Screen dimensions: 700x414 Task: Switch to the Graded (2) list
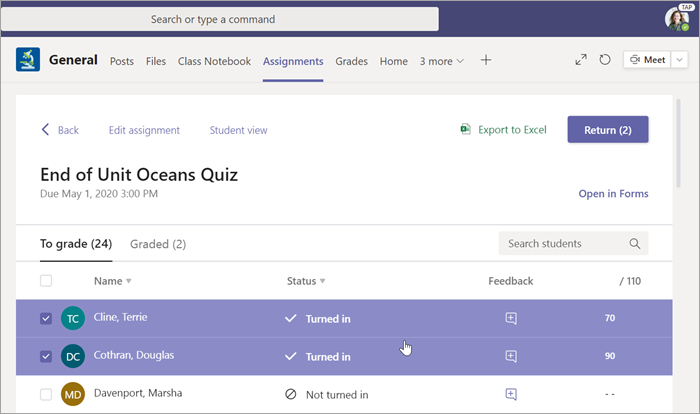(158, 244)
